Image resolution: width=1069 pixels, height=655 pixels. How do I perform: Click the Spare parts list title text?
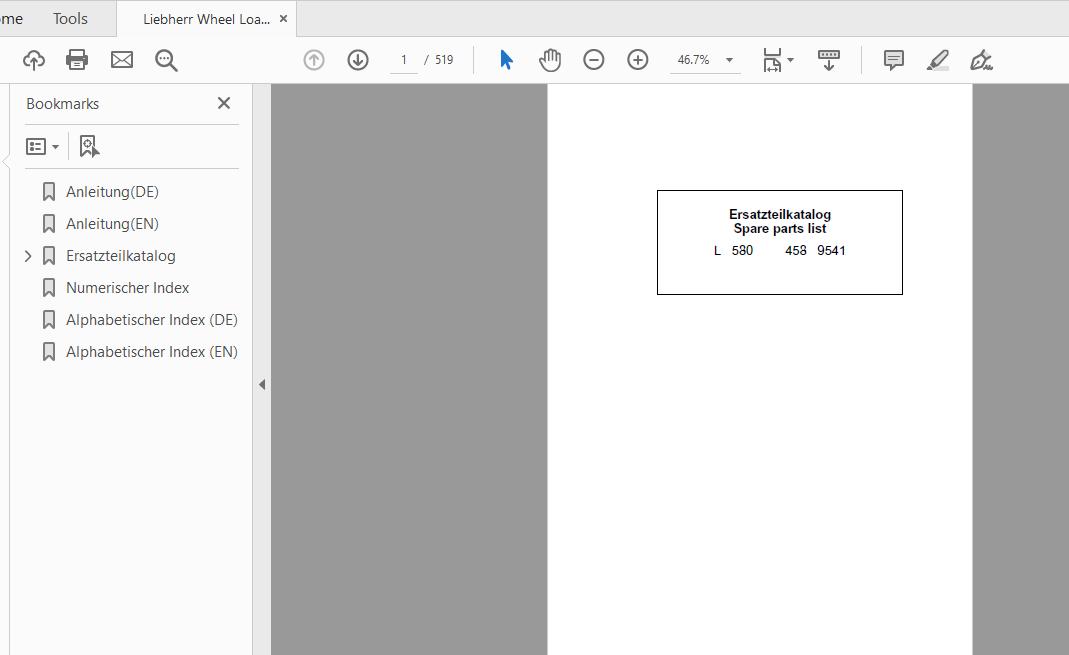coord(780,229)
